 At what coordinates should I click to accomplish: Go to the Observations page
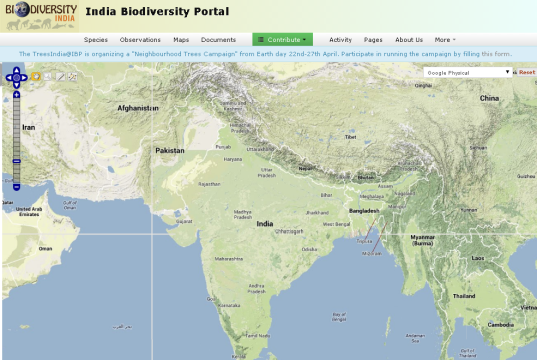(140, 40)
